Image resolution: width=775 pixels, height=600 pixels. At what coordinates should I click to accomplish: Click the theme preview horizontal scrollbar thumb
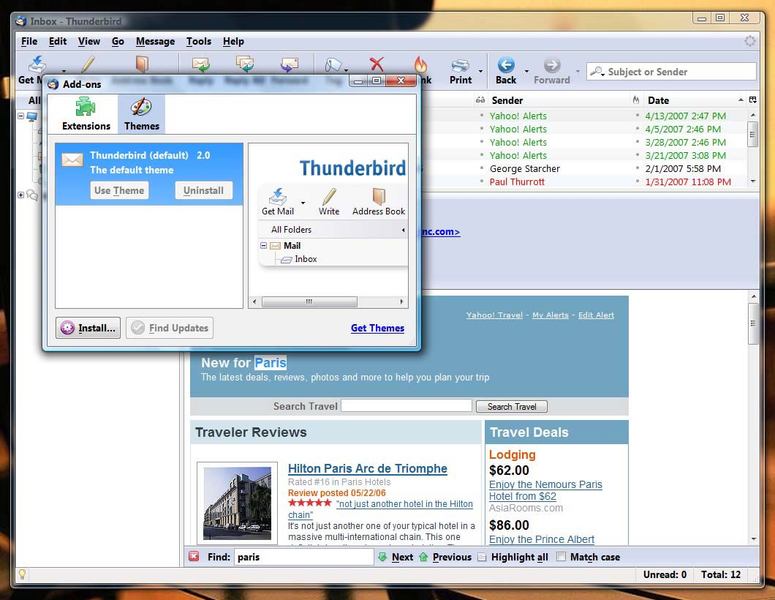coord(309,301)
